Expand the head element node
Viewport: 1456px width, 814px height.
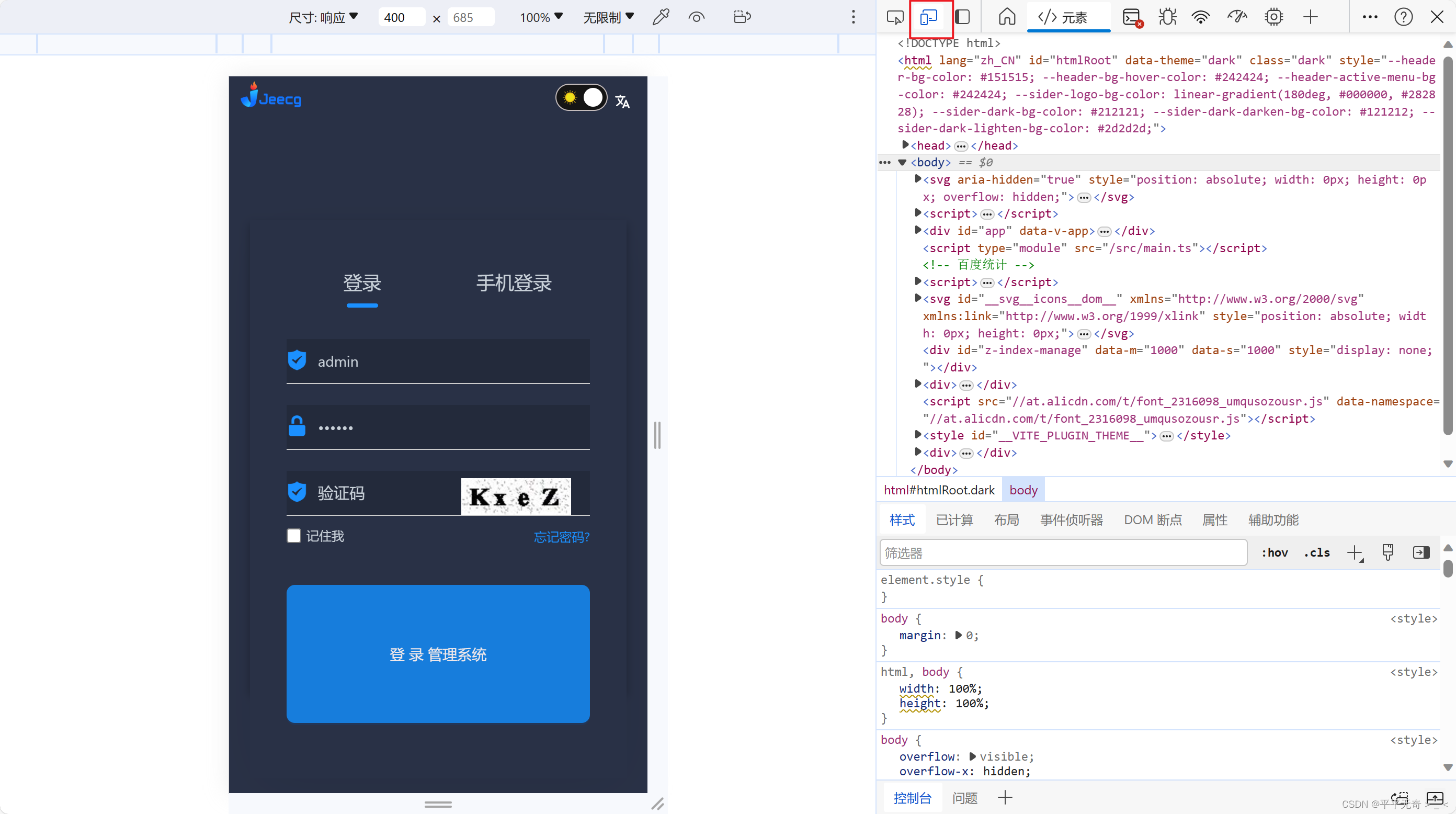click(905, 145)
